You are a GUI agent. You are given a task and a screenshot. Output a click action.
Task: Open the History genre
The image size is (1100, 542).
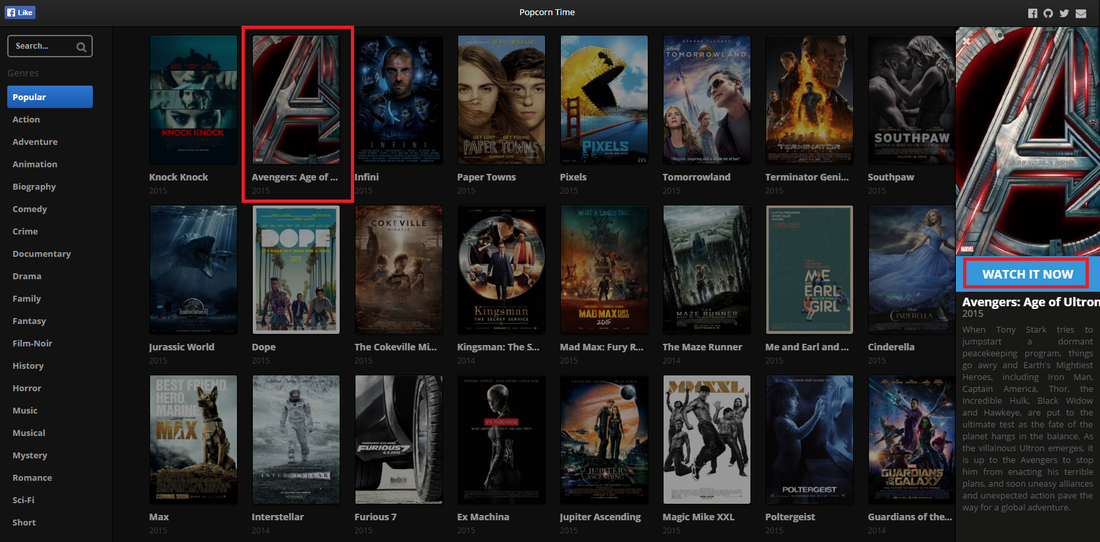click(28, 366)
